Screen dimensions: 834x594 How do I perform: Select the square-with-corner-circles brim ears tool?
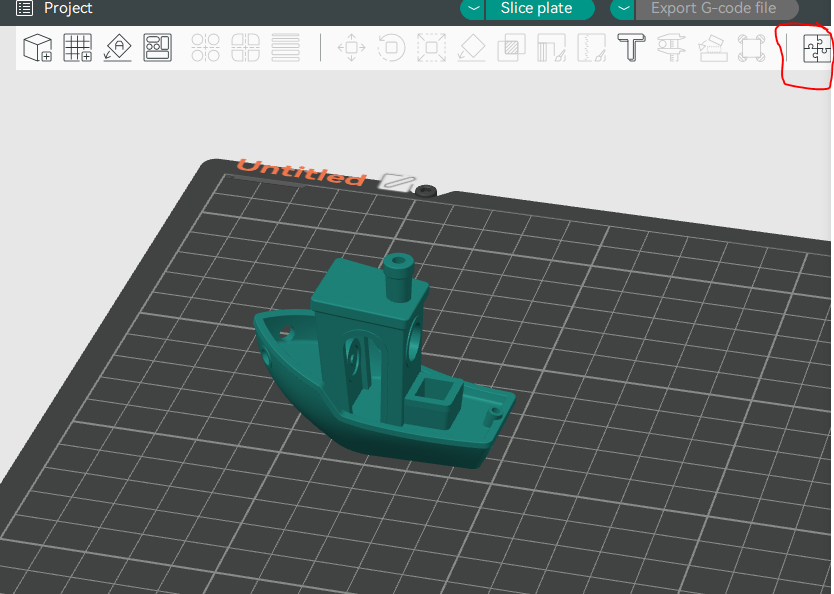(752, 47)
